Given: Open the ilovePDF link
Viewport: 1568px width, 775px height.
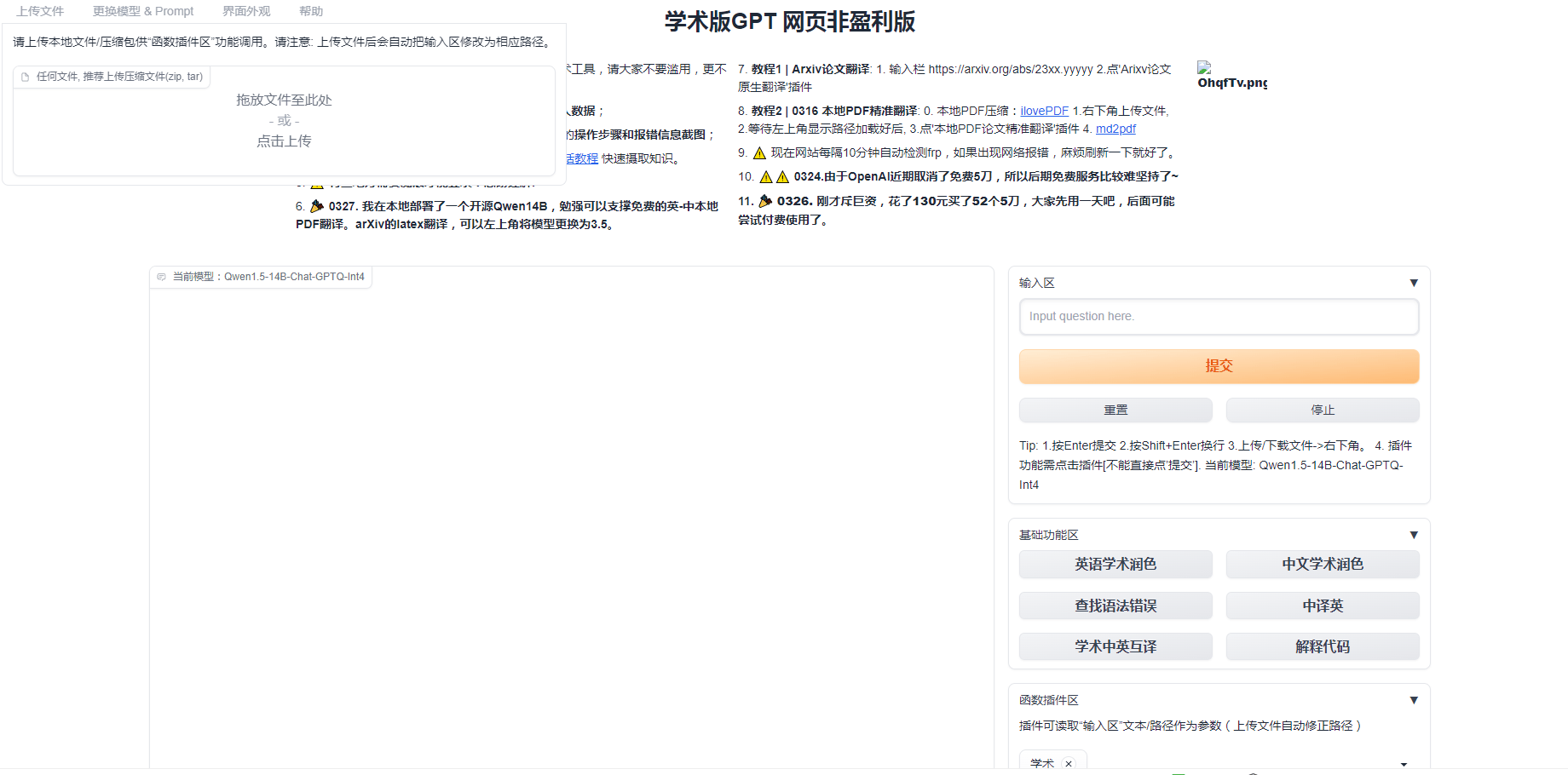Looking at the screenshot, I should pos(1044,111).
